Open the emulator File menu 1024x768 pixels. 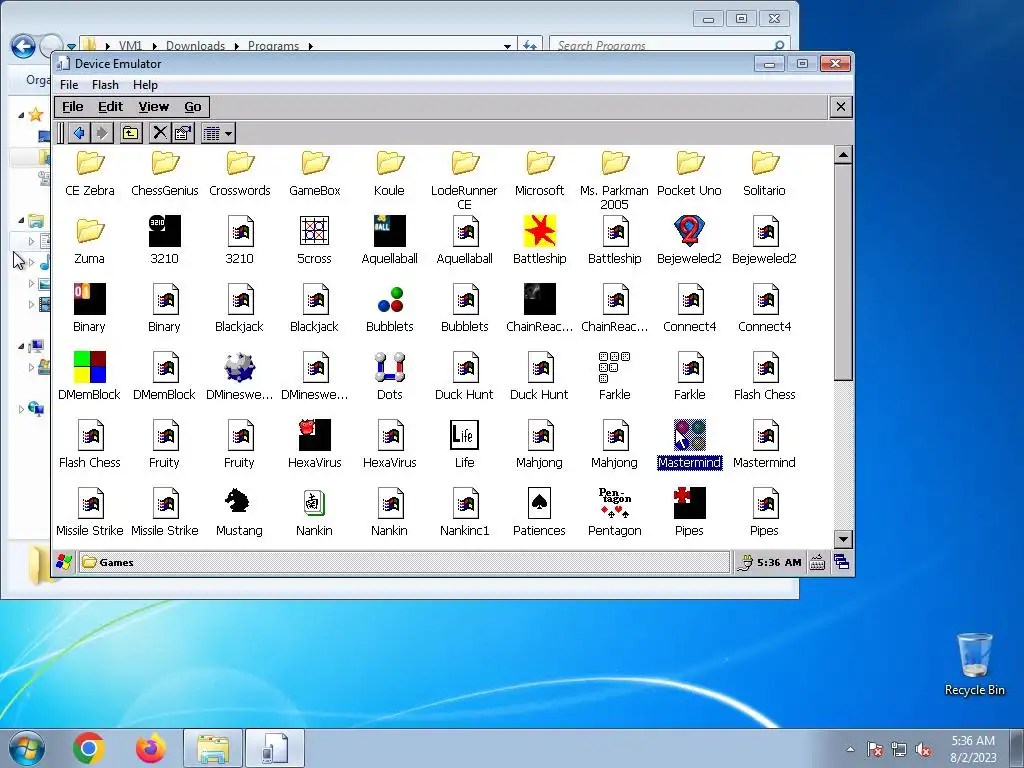coord(69,85)
